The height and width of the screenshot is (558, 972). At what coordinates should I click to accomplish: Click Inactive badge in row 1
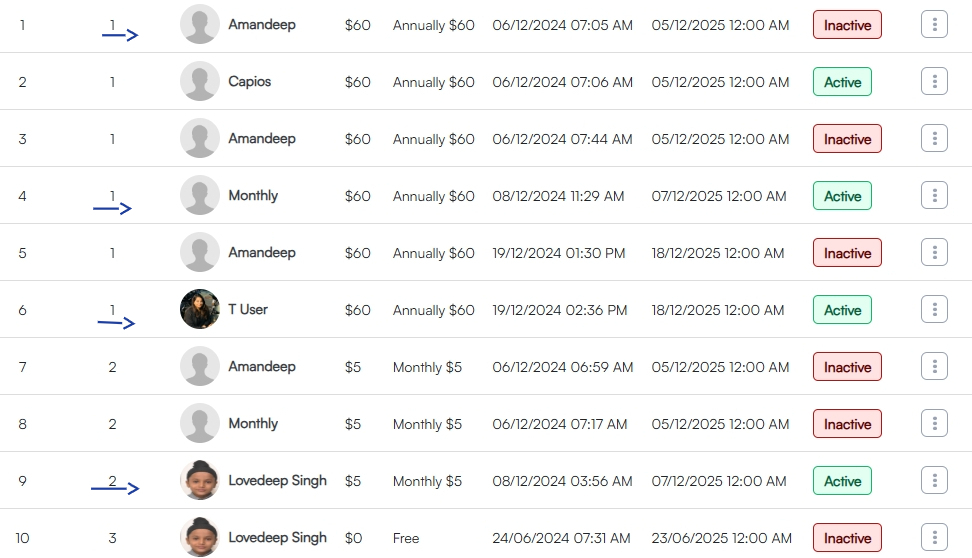[x=847, y=25]
